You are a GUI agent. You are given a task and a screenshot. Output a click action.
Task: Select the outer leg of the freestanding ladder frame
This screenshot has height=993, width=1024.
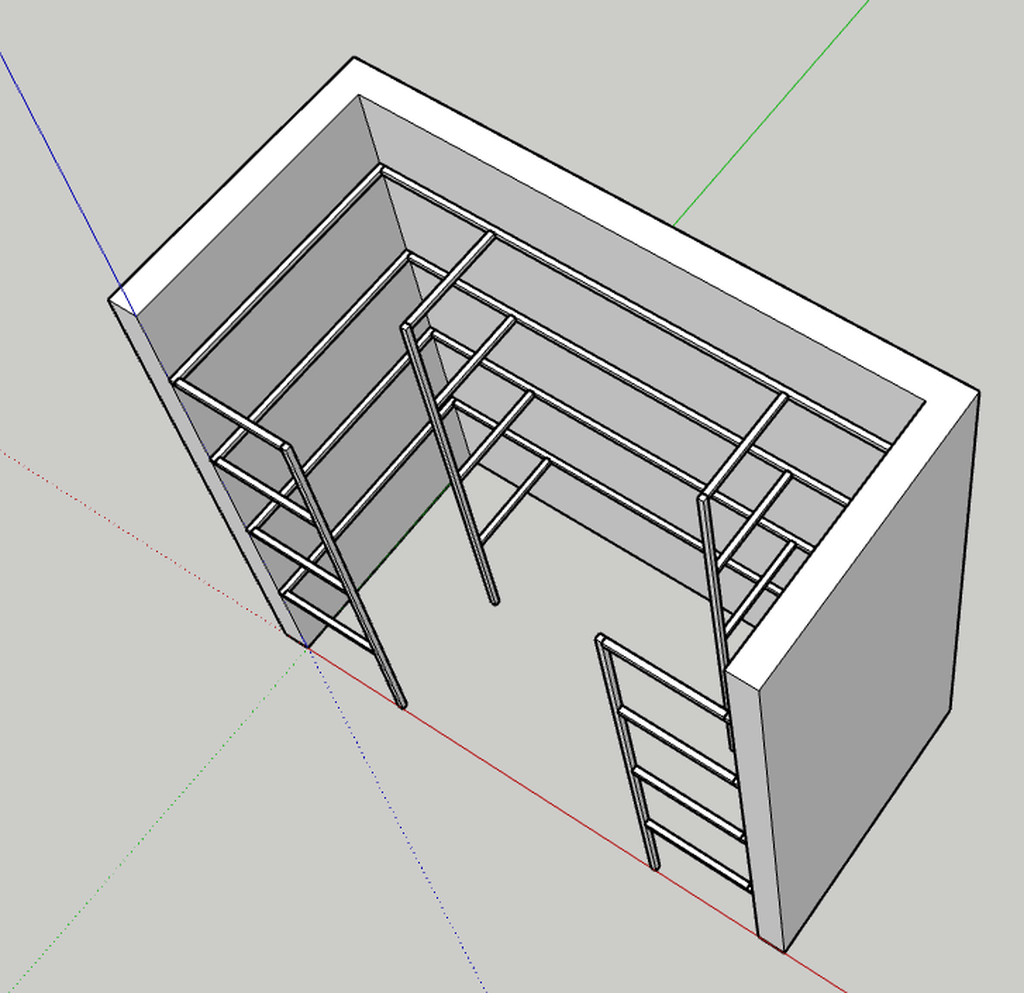(x=626, y=751)
